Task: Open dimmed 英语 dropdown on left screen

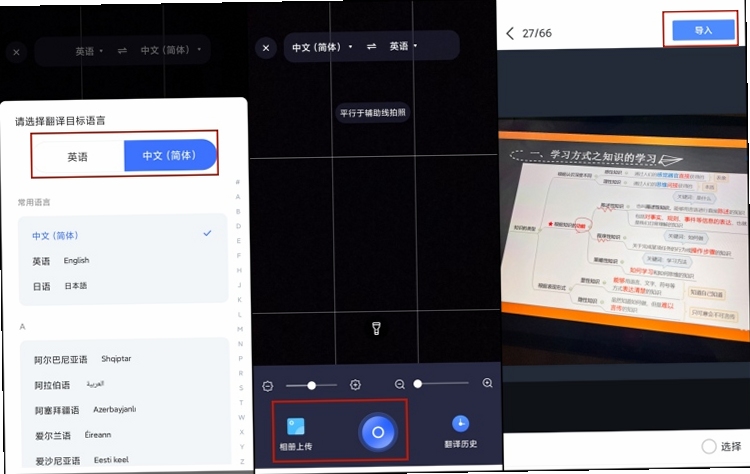Action: (89, 51)
